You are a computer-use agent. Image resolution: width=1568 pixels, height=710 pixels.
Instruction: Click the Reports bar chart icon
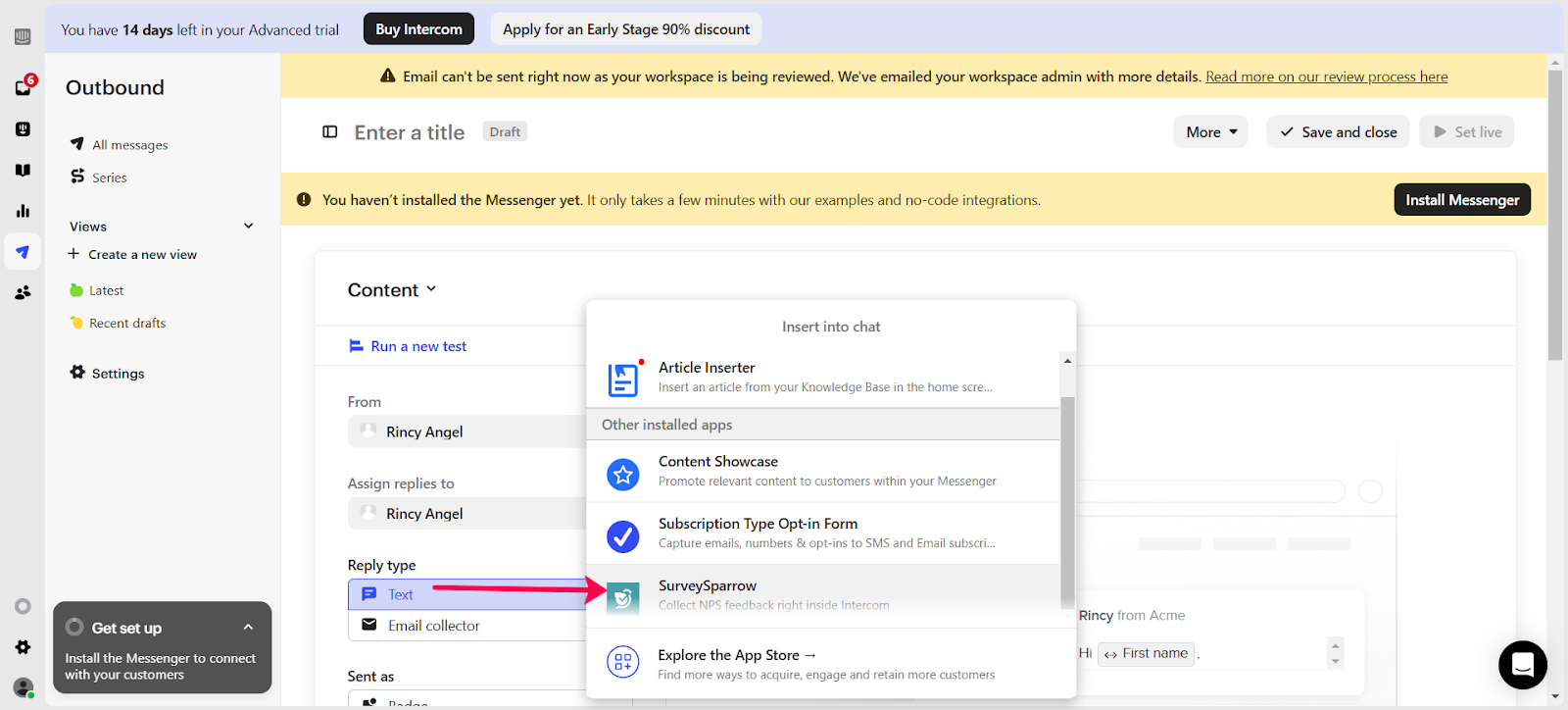tap(23, 211)
